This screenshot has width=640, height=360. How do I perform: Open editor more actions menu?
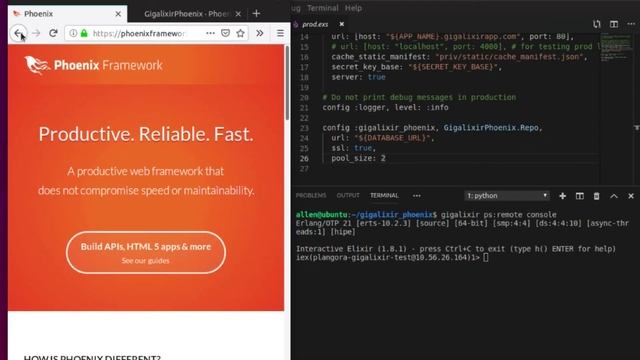pos(631,24)
